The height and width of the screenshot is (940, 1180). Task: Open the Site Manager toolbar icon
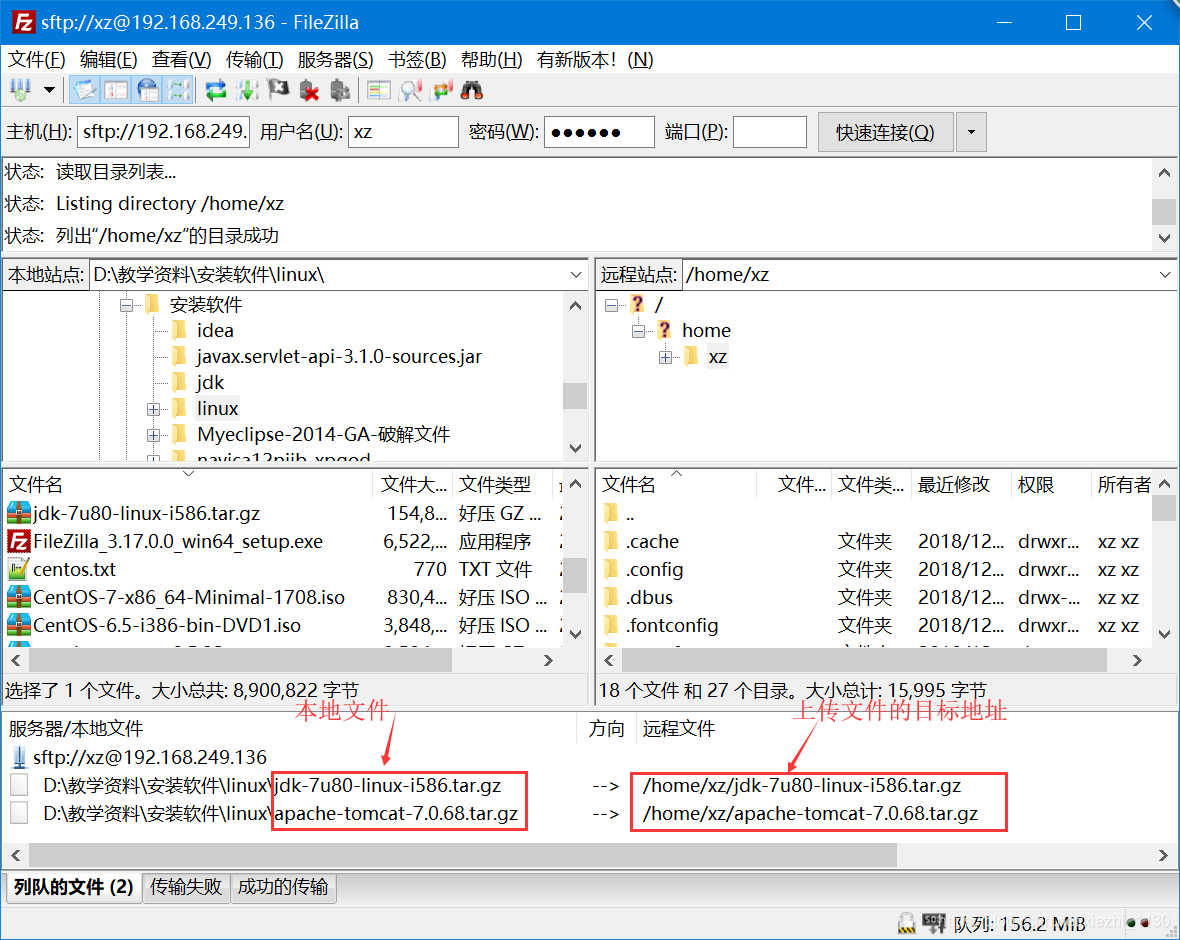point(20,90)
